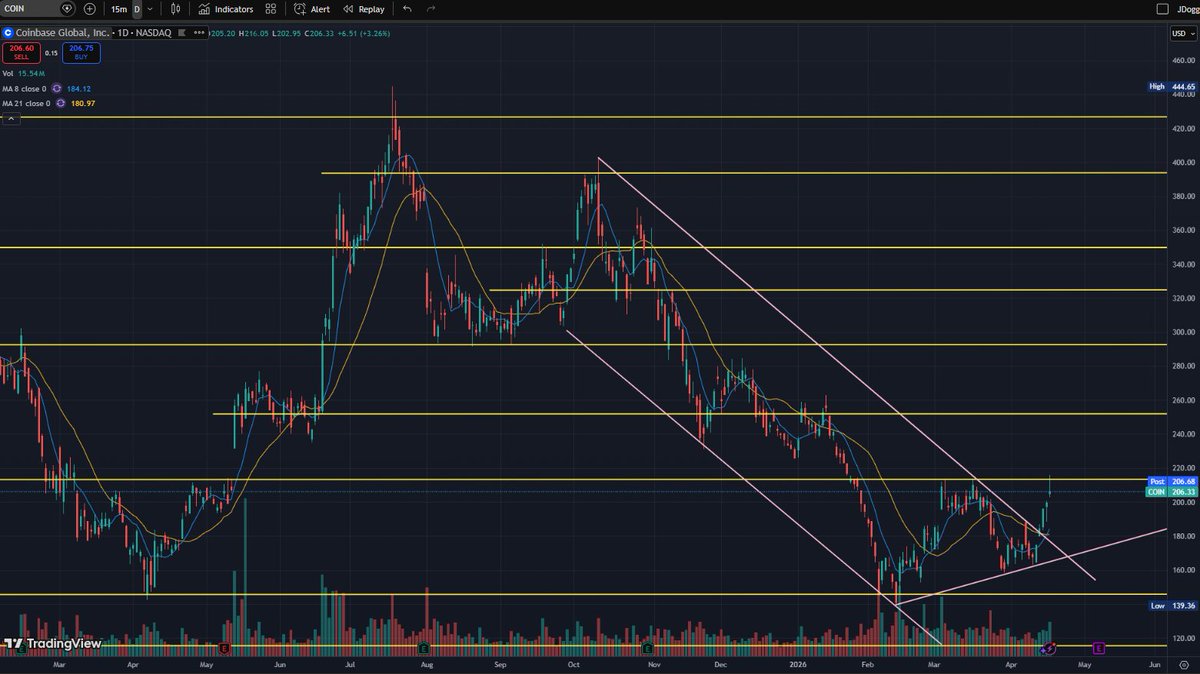Click the Jul label on the time axis
Screen dimensions: 1200x674
click(351, 663)
